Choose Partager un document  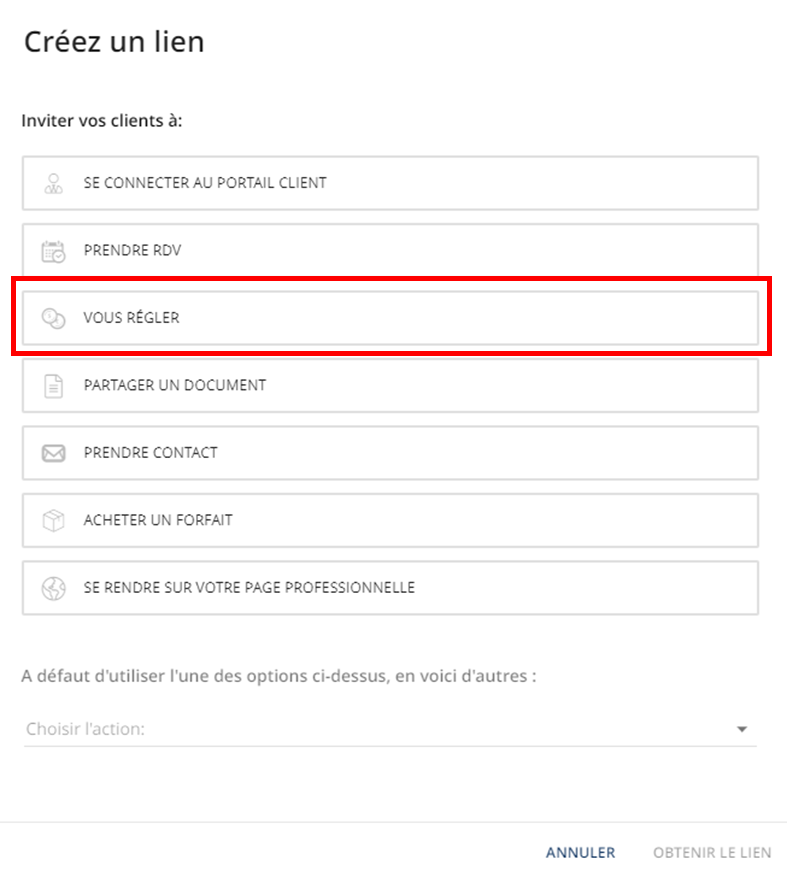point(390,385)
